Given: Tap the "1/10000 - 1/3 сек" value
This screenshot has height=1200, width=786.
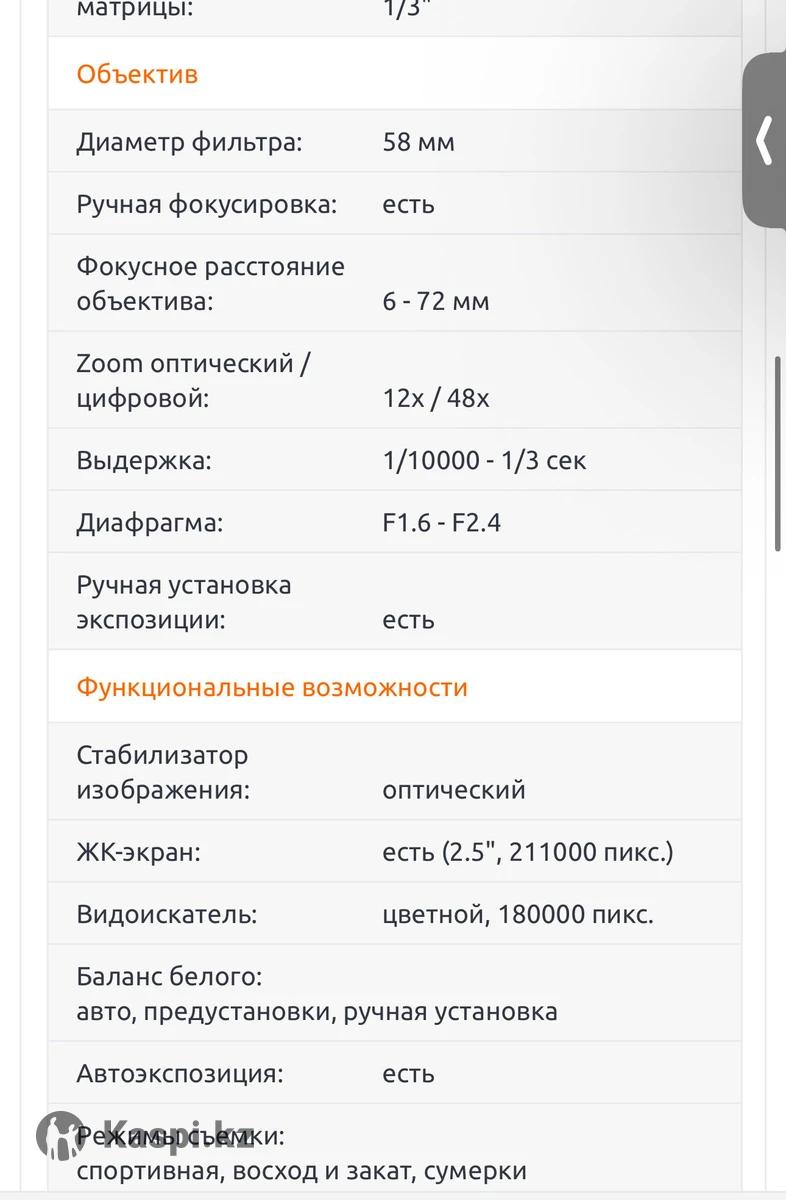Looking at the screenshot, I should (484, 460).
